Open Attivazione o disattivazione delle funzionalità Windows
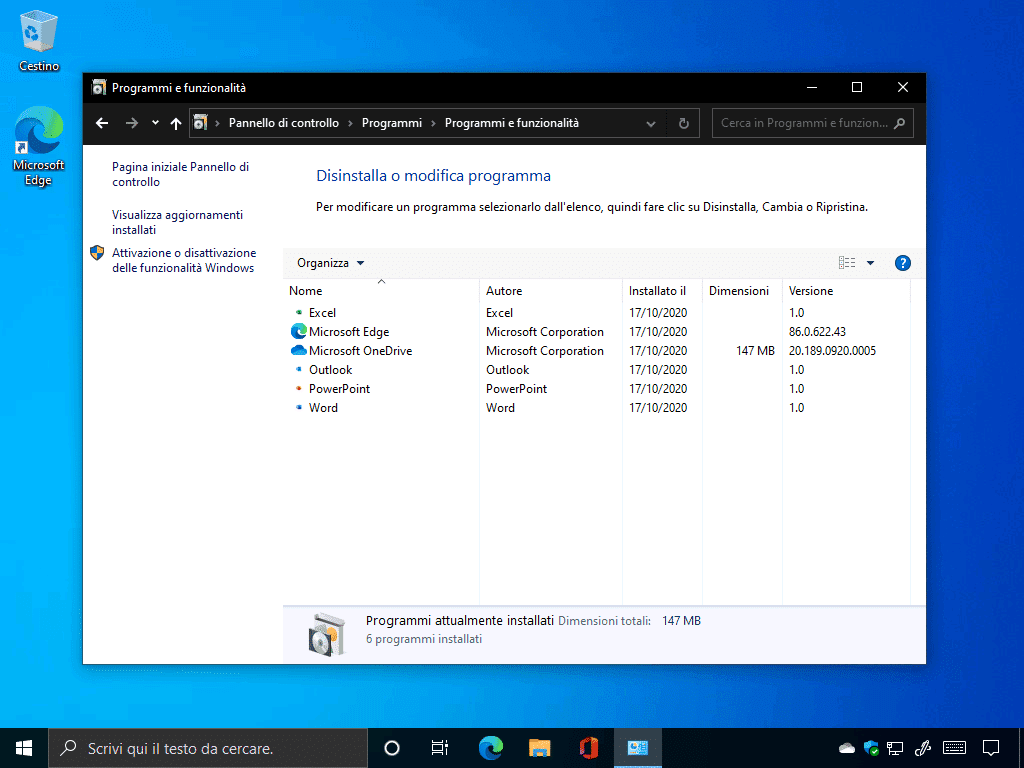The width and height of the screenshot is (1024, 768). 183,260
